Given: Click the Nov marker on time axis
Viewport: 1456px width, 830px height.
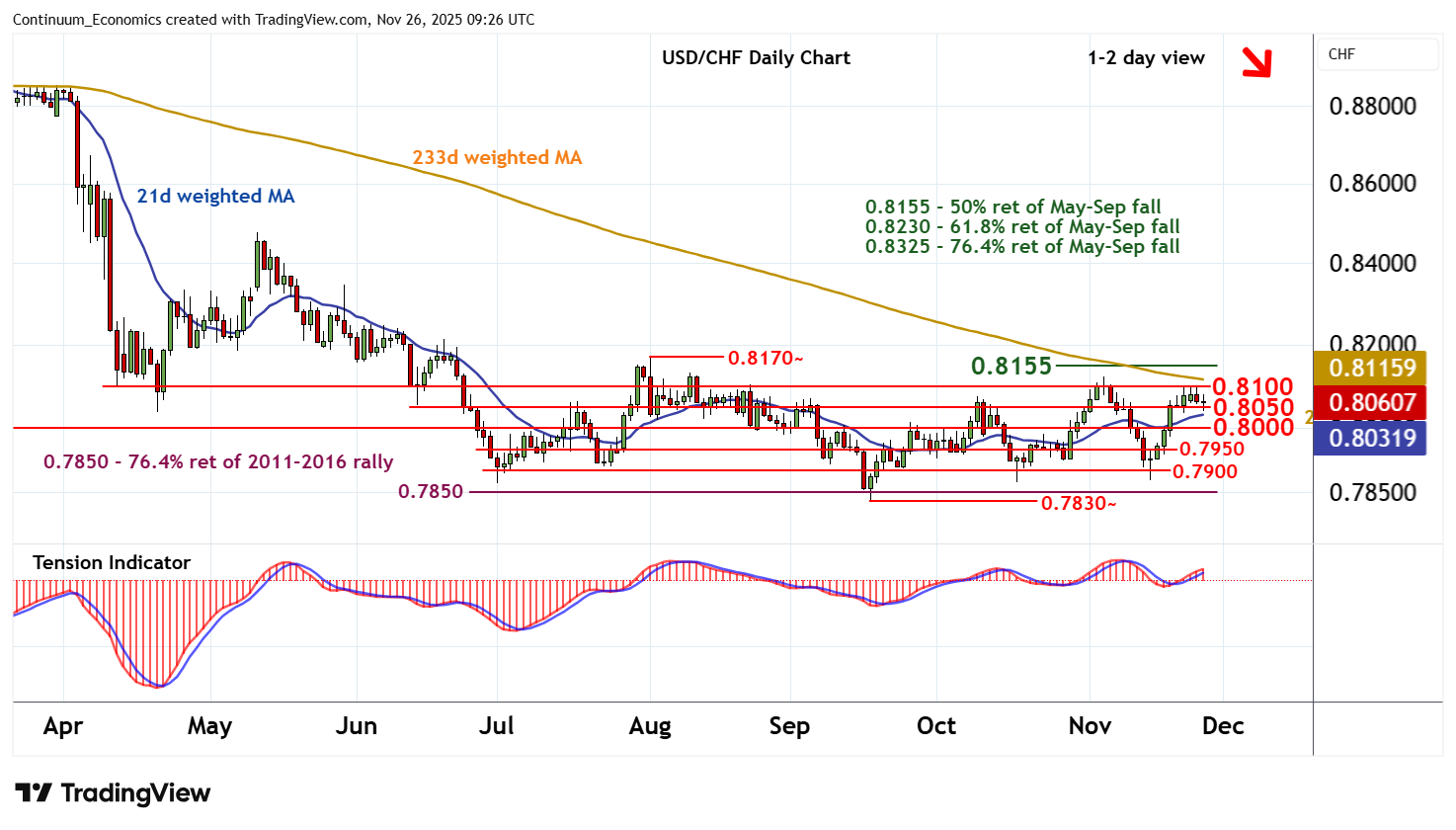Looking at the screenshot, I should (x=1090, y=726).
